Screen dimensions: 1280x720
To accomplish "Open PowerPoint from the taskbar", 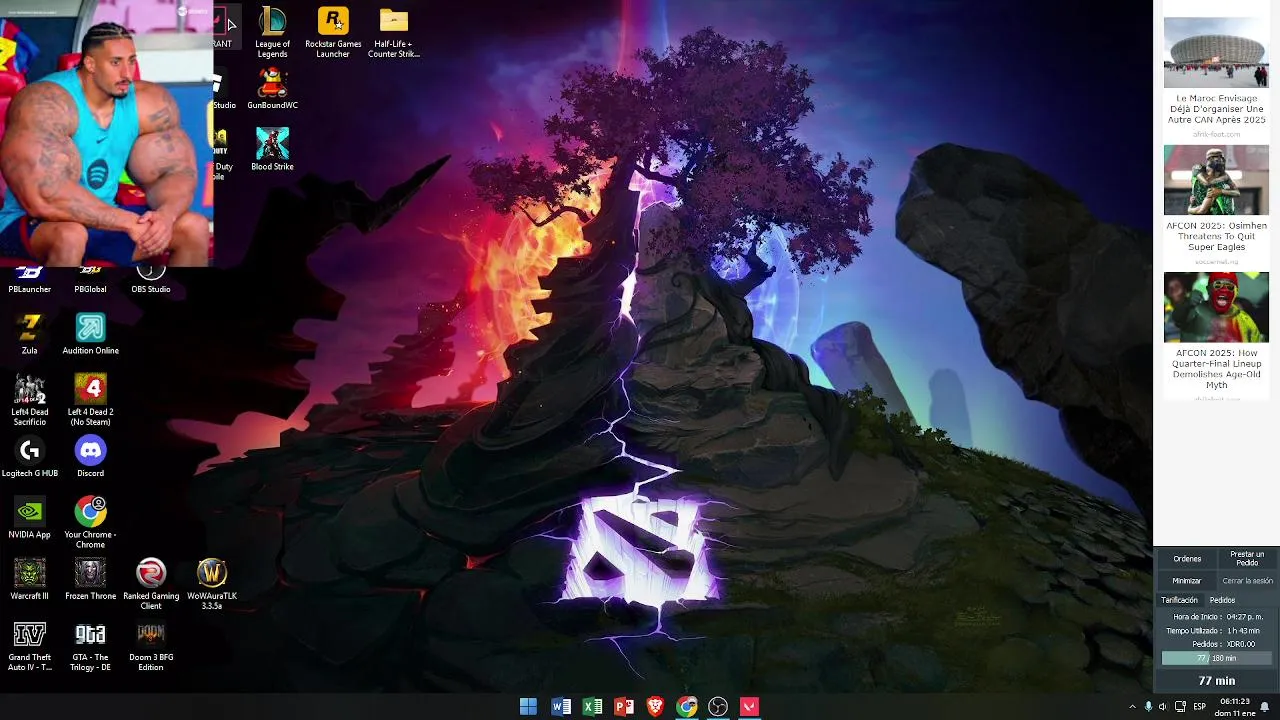I will 624,707.
